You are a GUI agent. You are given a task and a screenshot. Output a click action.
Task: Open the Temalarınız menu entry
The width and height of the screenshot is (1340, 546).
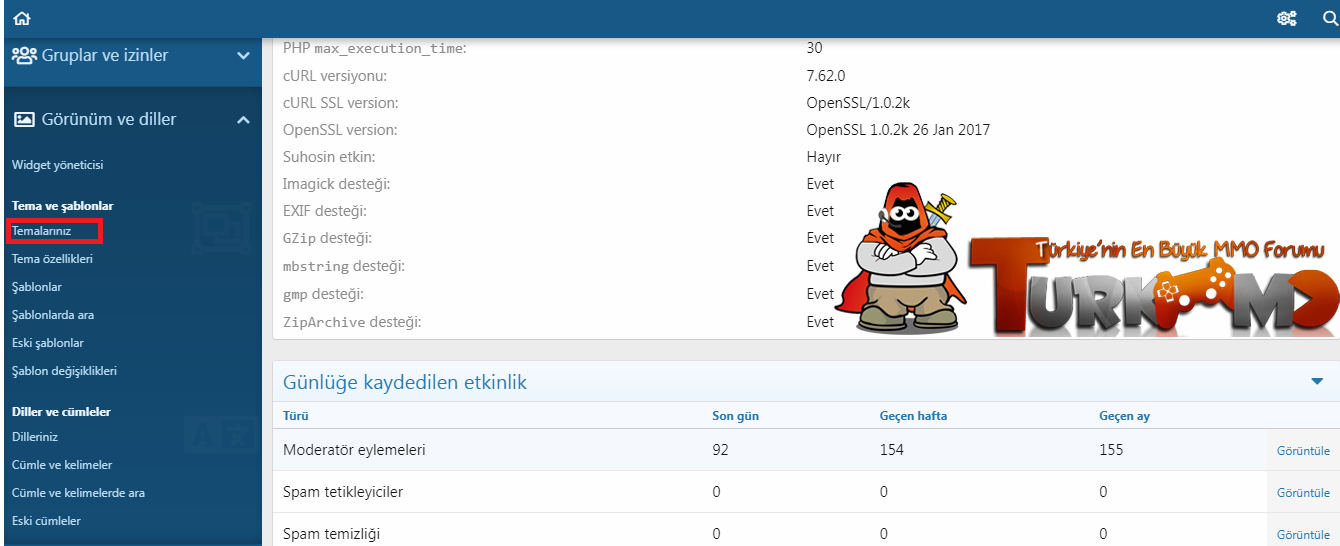41,231
